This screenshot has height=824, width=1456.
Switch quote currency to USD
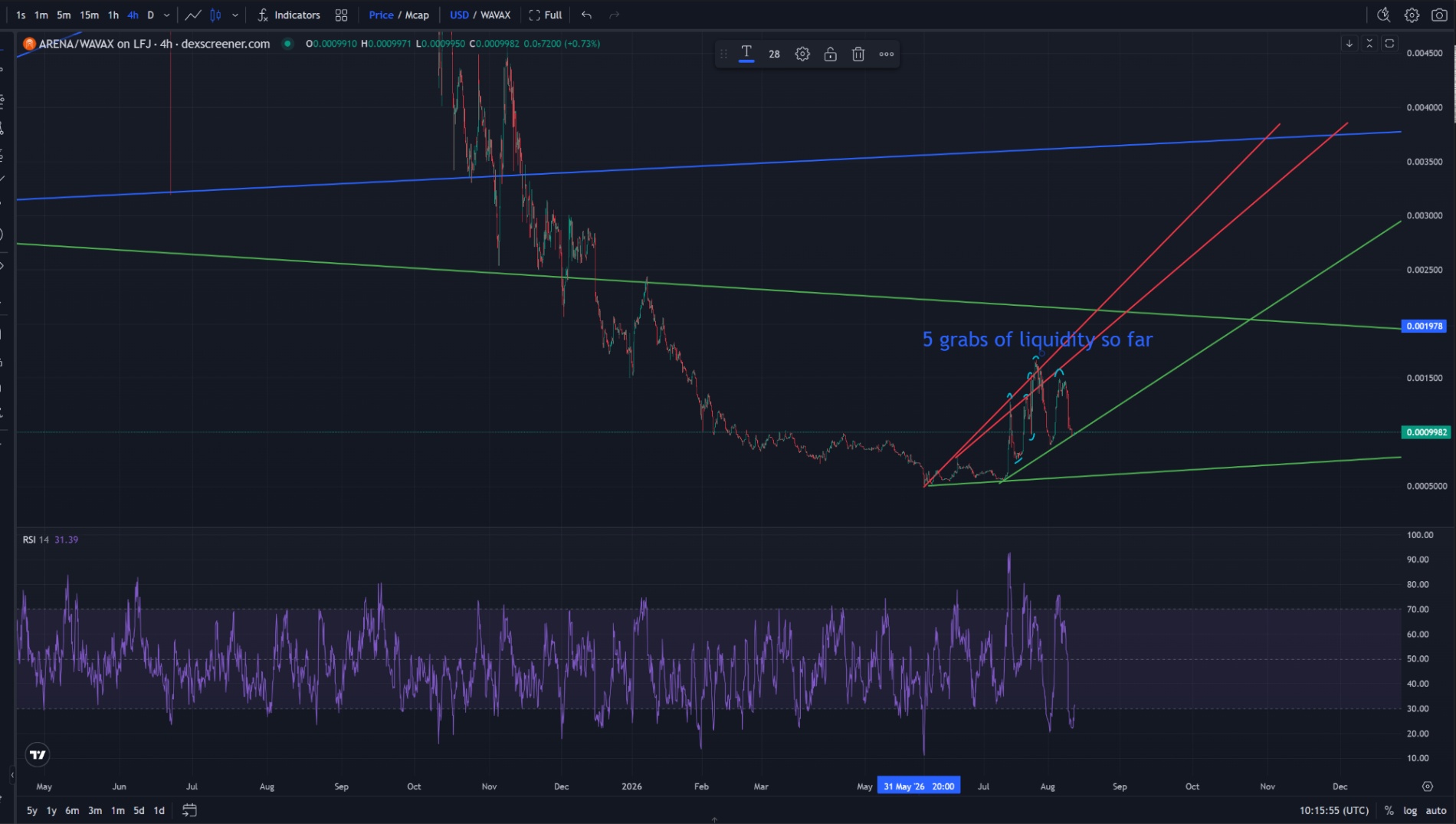459,15
